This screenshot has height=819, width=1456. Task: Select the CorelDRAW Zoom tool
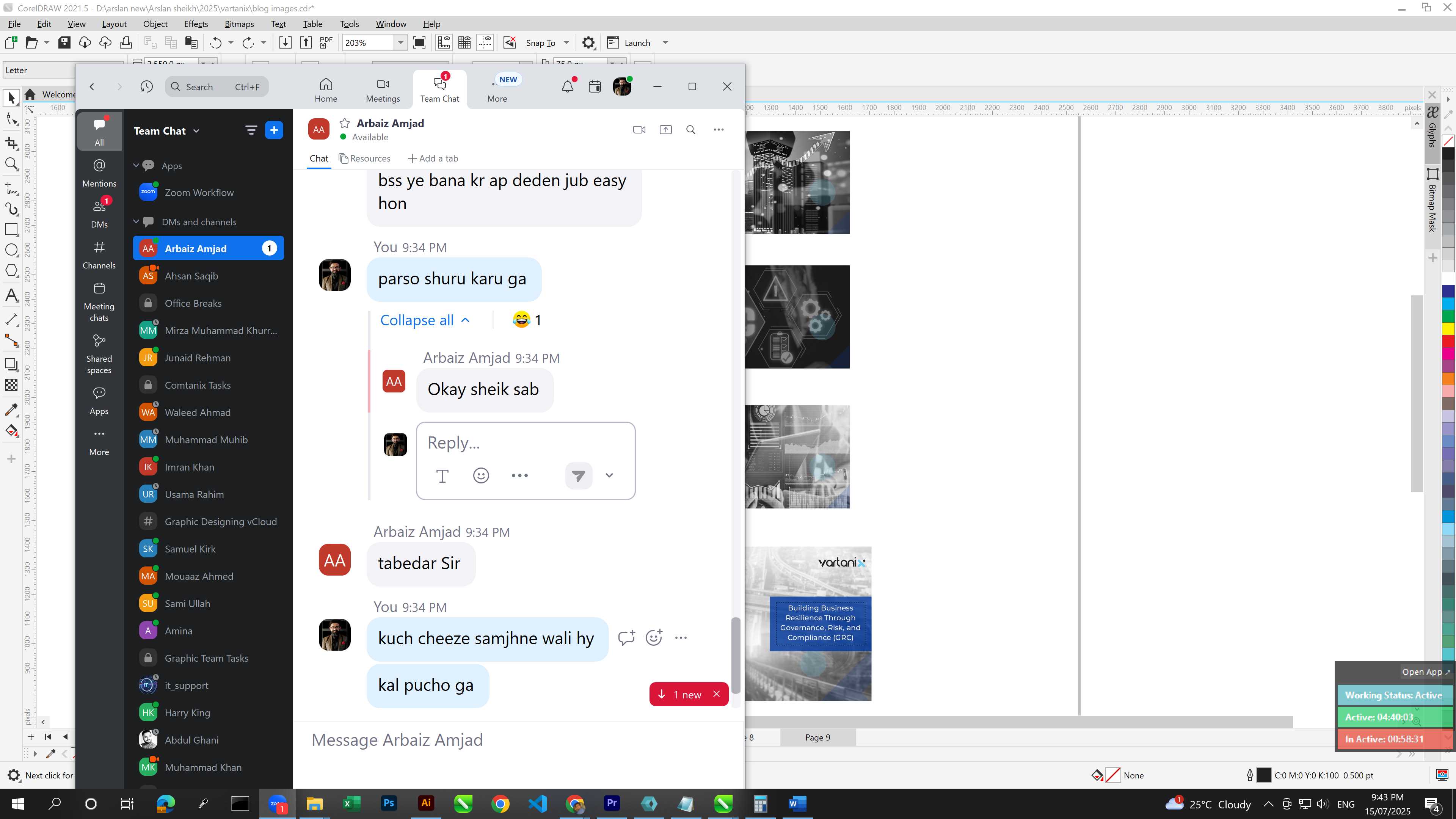[x=11, y=164]
